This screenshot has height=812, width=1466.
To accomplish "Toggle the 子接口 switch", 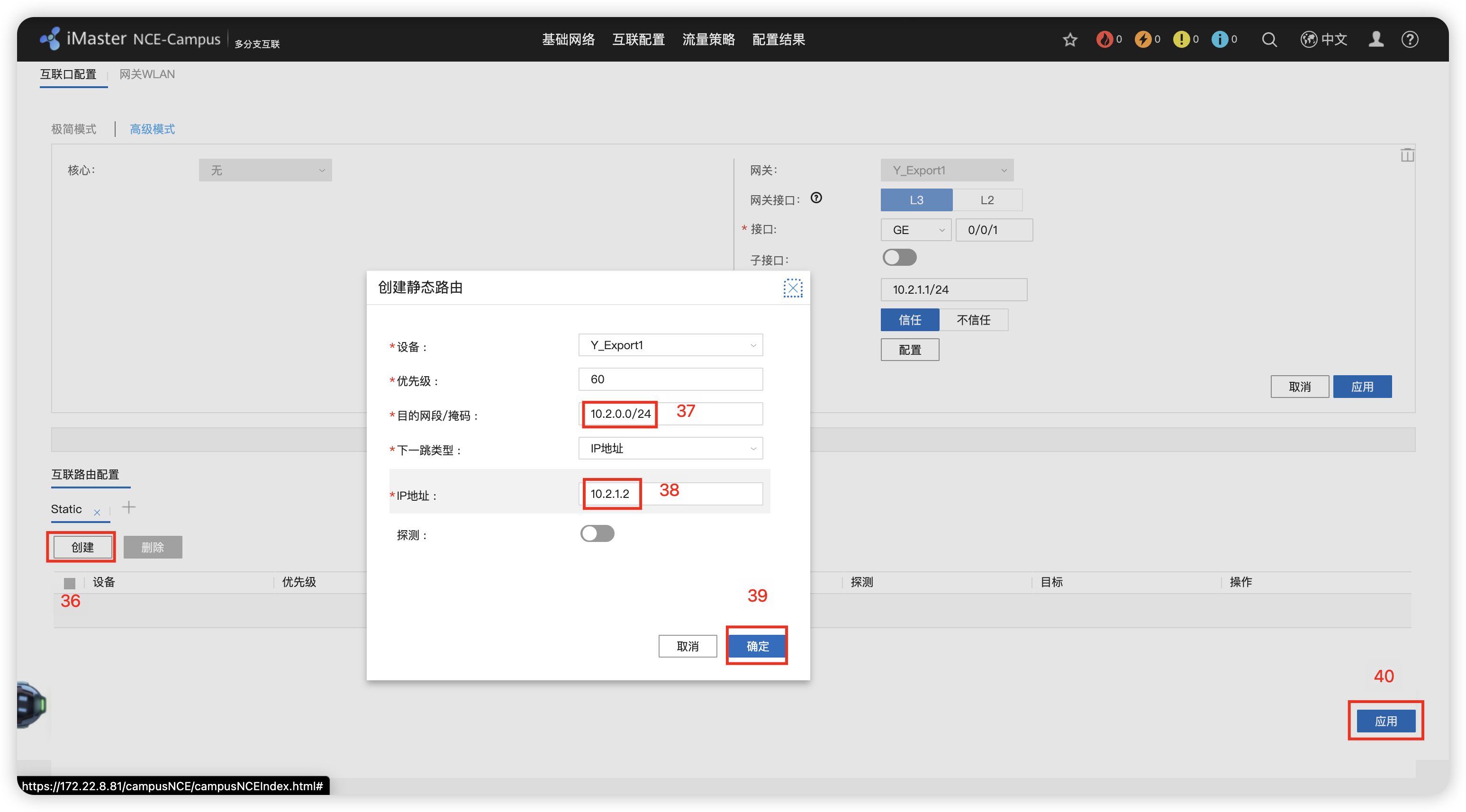I will coord(899,258).
